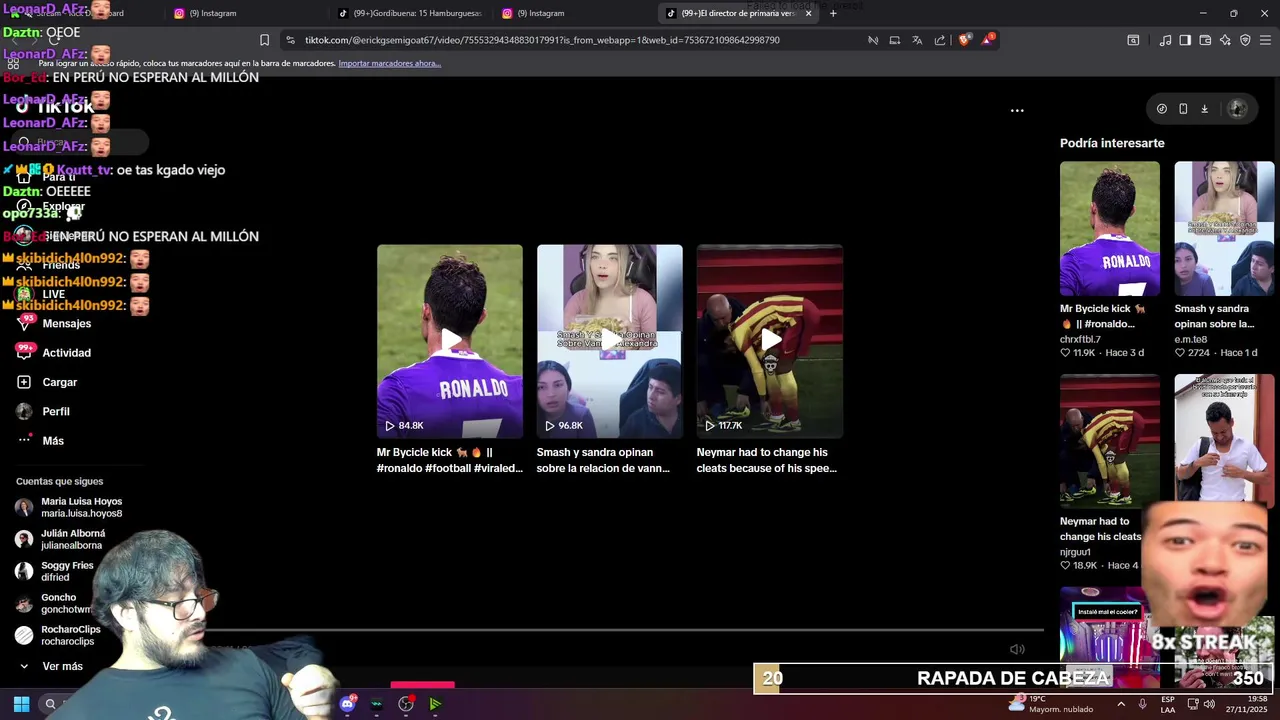Bookmark this page icon
This screenshot has height=720, width=1280.
(x=264, y=40)
